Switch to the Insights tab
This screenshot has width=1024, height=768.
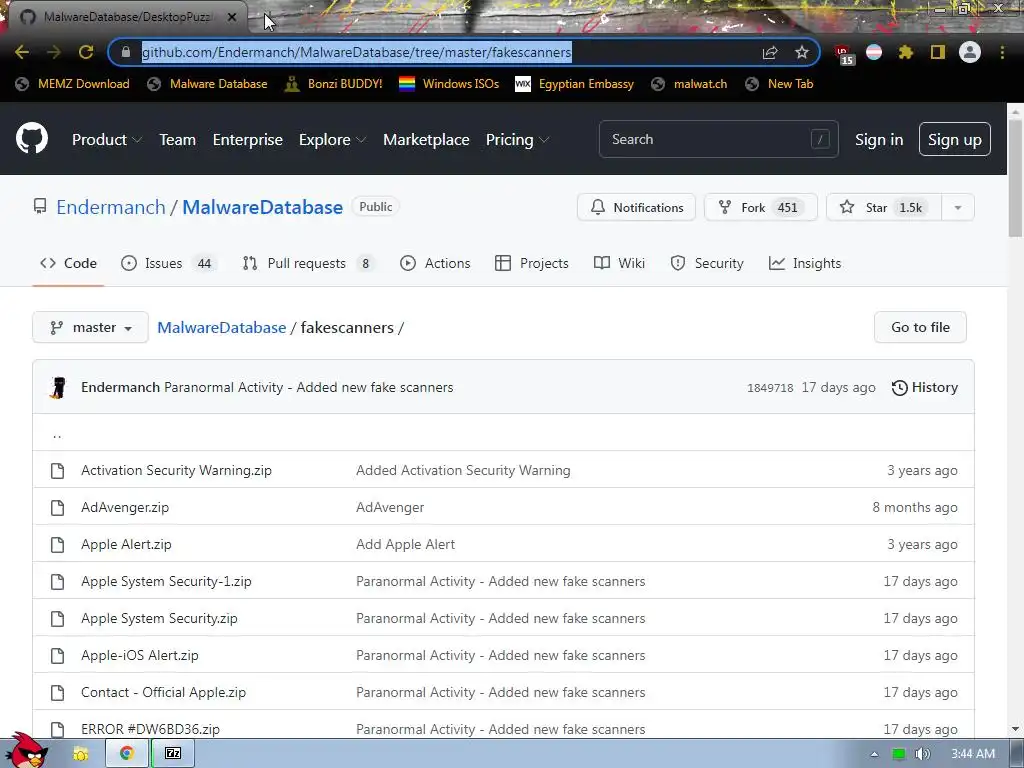coord(805,263)
